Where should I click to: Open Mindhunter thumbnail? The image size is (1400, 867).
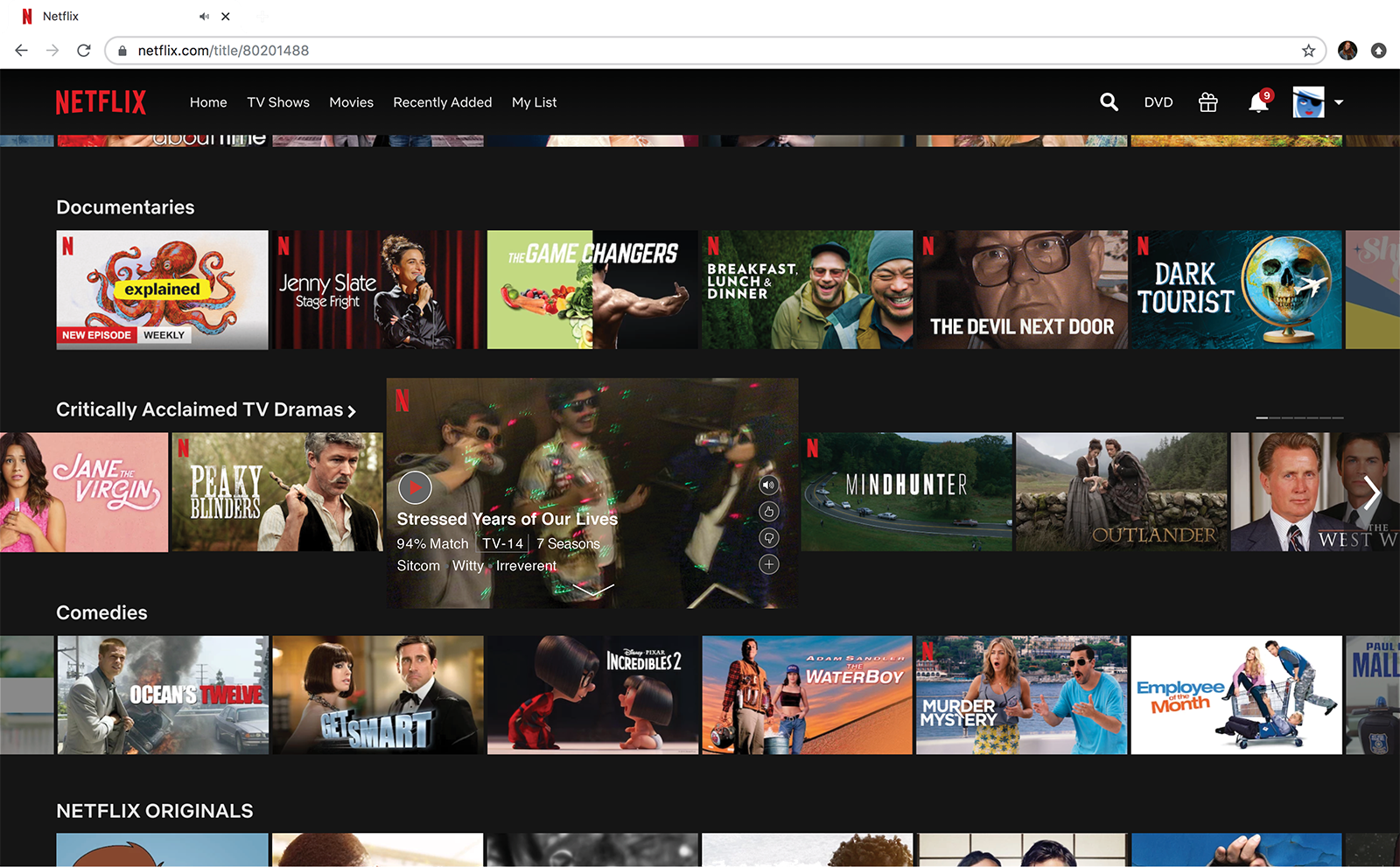[906, 493]
